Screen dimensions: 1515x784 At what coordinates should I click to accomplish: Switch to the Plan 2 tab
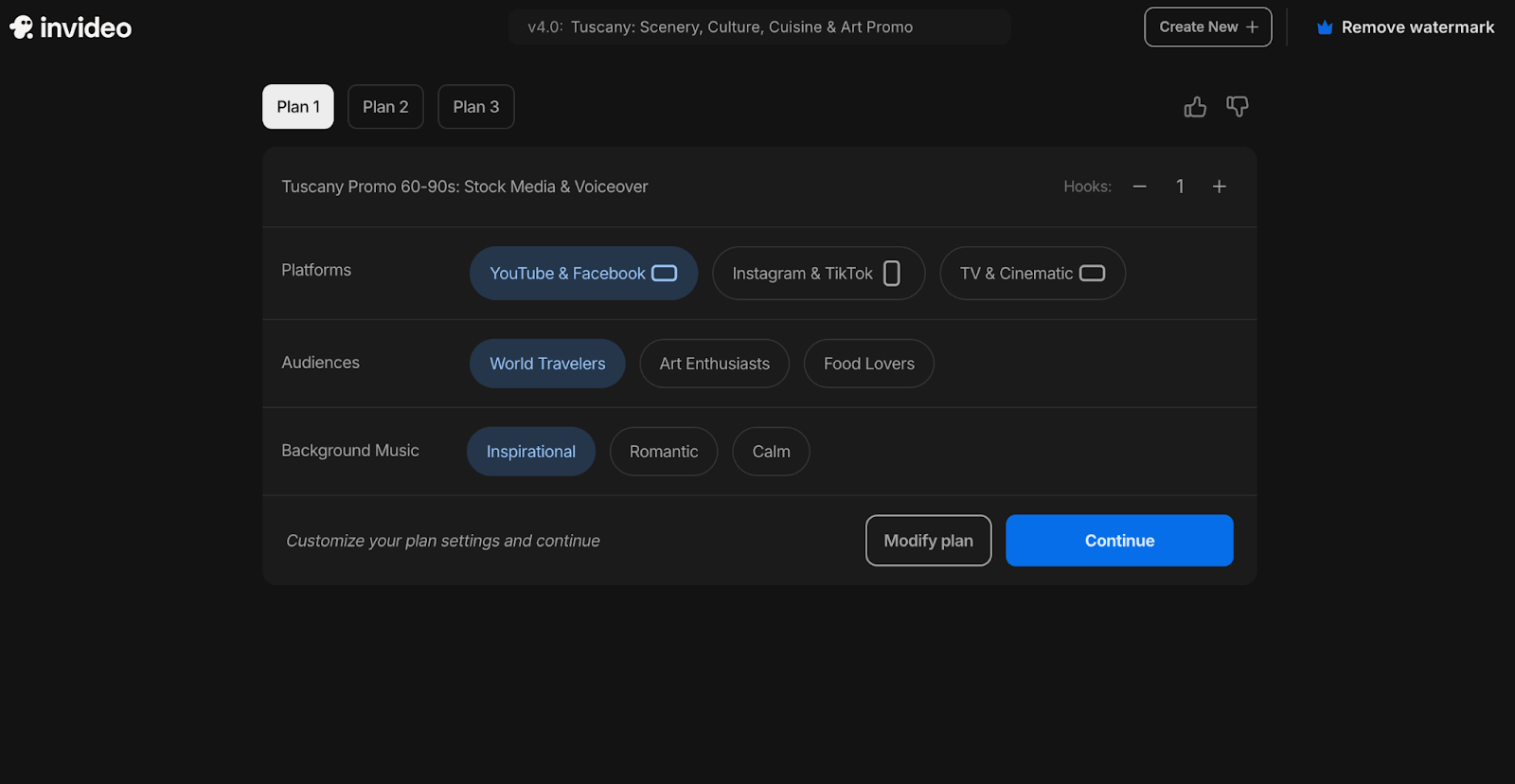click(x=385, y=107)
